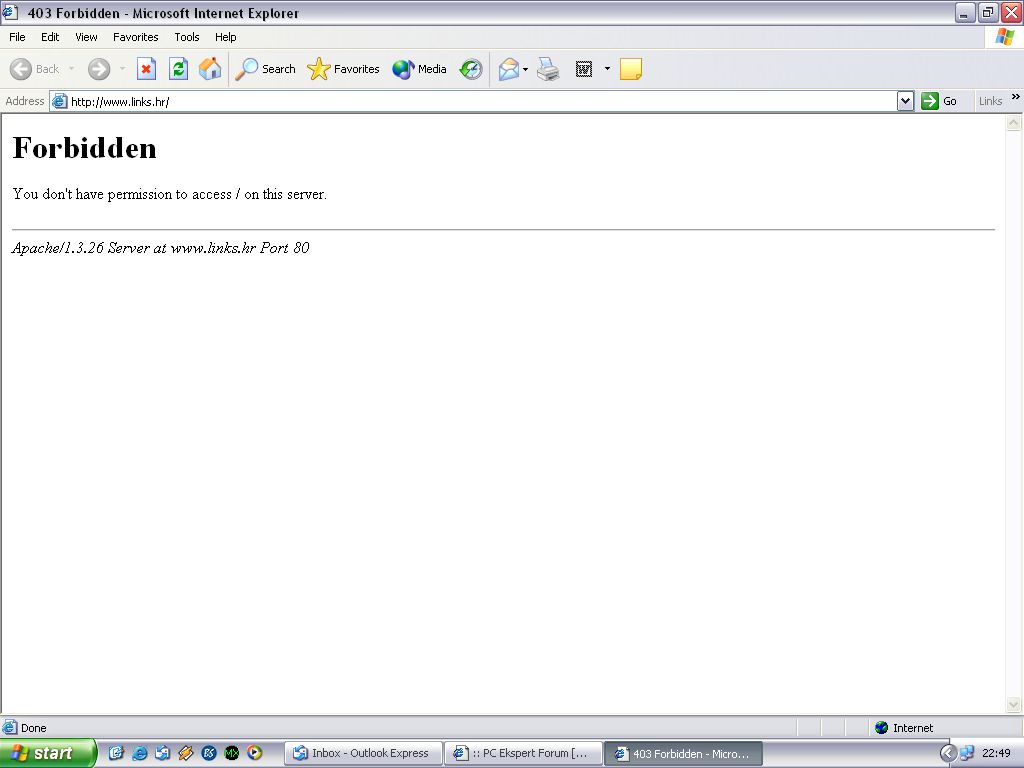Click the Print toolbar icon
Screen dimensions: 1024x768
point(548,69)
